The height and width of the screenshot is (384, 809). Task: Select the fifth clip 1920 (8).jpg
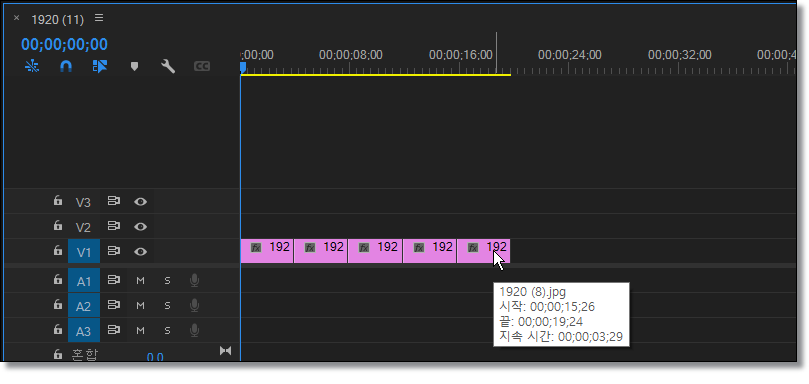click(x=483, y=251)
